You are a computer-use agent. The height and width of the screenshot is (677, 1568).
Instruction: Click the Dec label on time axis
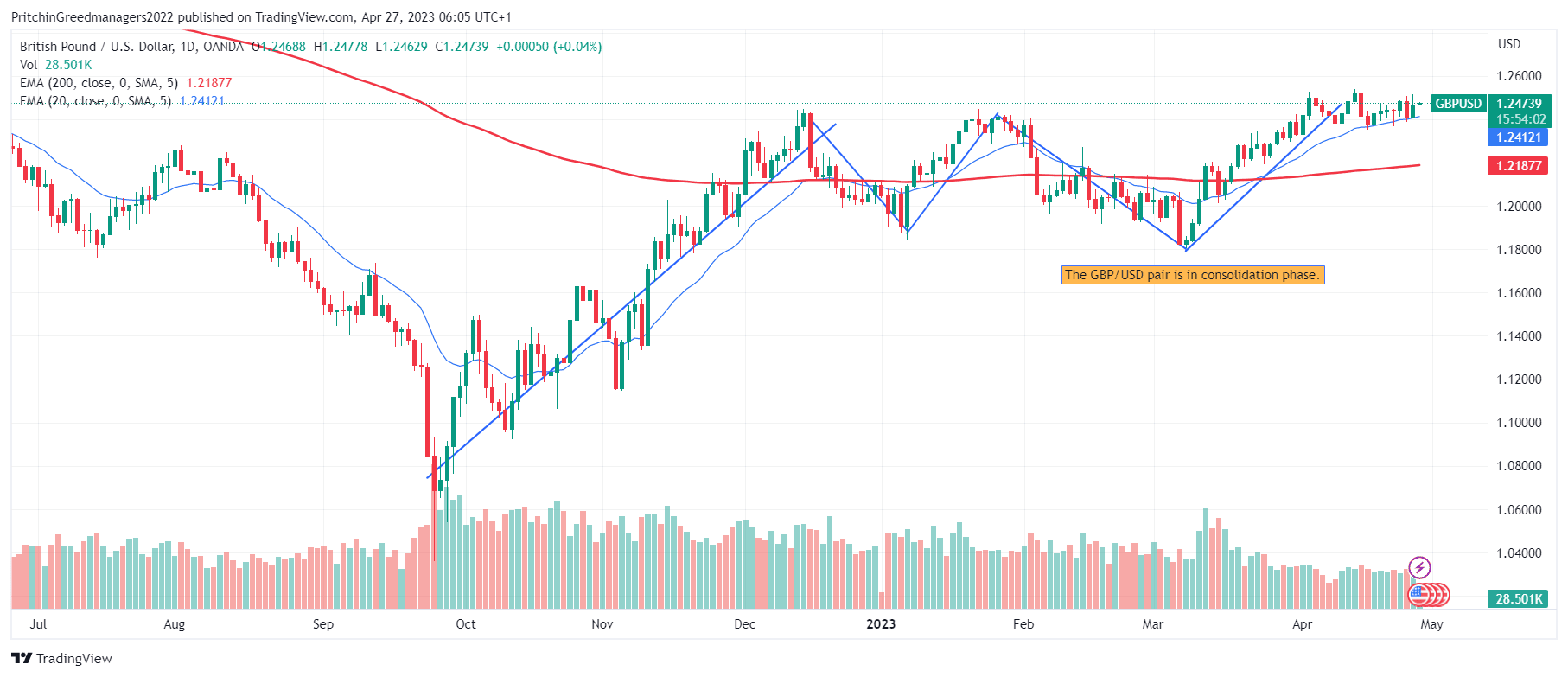tap(744, 624)
